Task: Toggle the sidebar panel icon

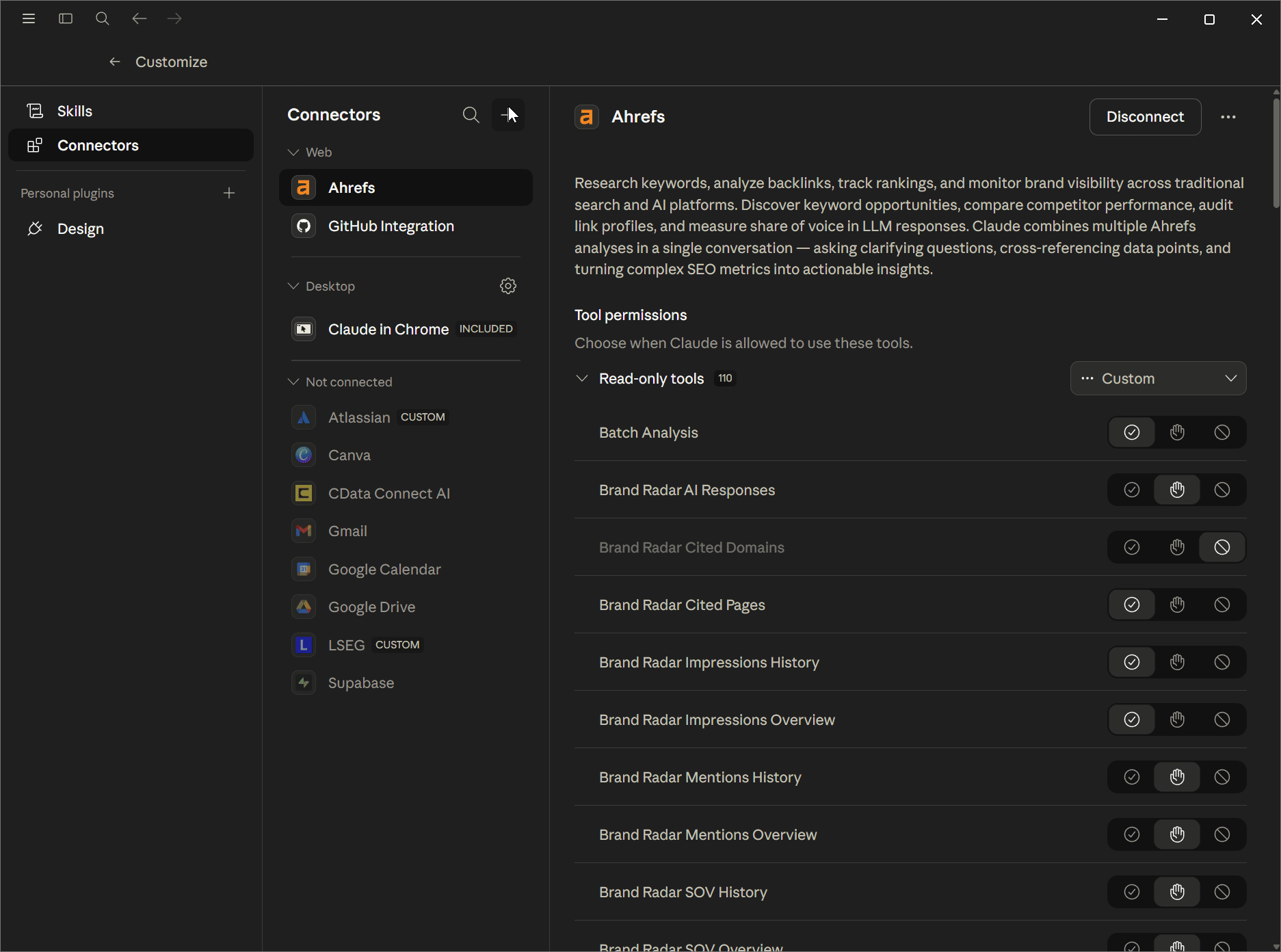Action: pyautogui.click(x=66, y=18)
